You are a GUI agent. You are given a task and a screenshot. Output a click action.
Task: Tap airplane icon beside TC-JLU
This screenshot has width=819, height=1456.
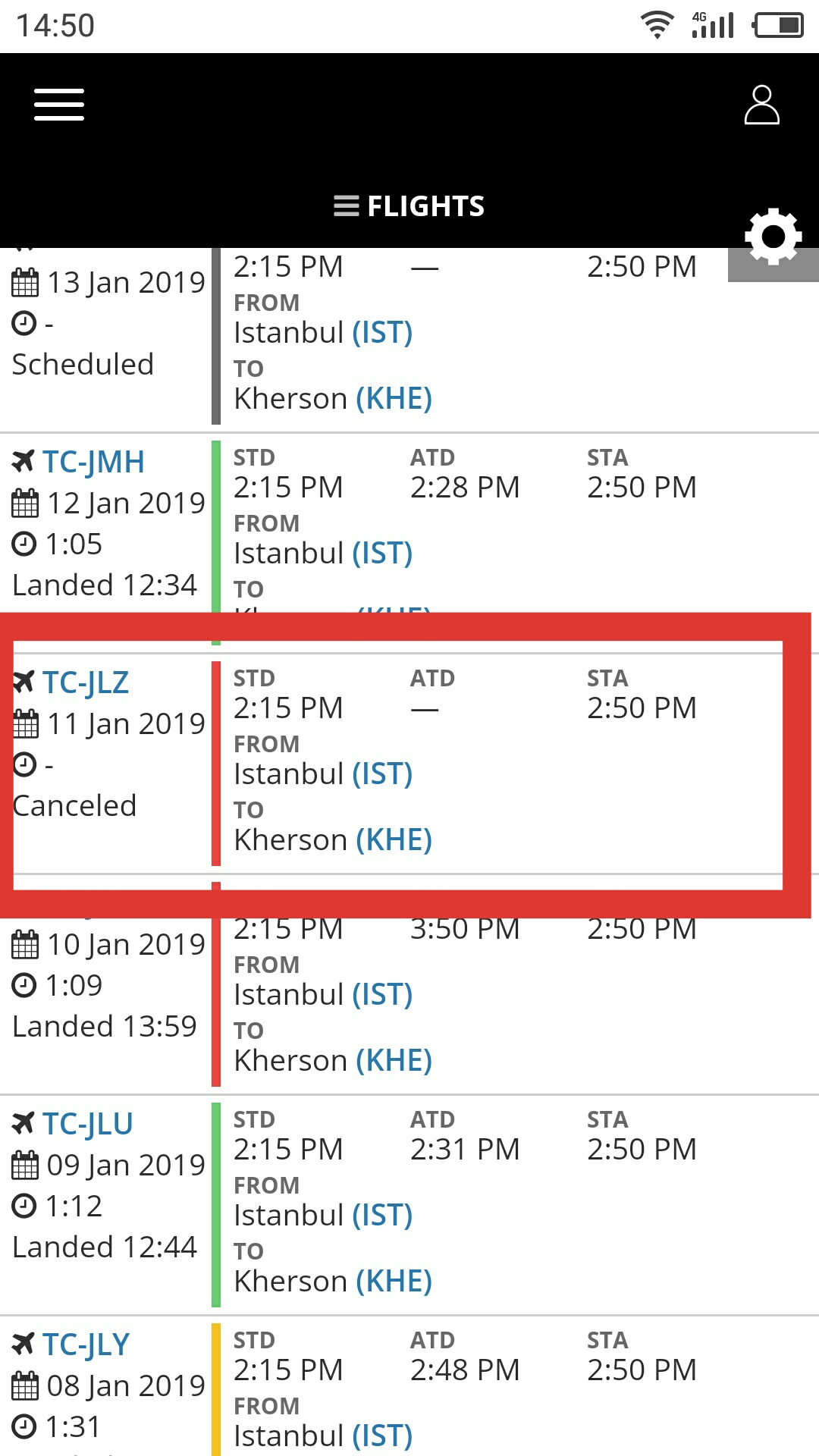[24, 1122]
